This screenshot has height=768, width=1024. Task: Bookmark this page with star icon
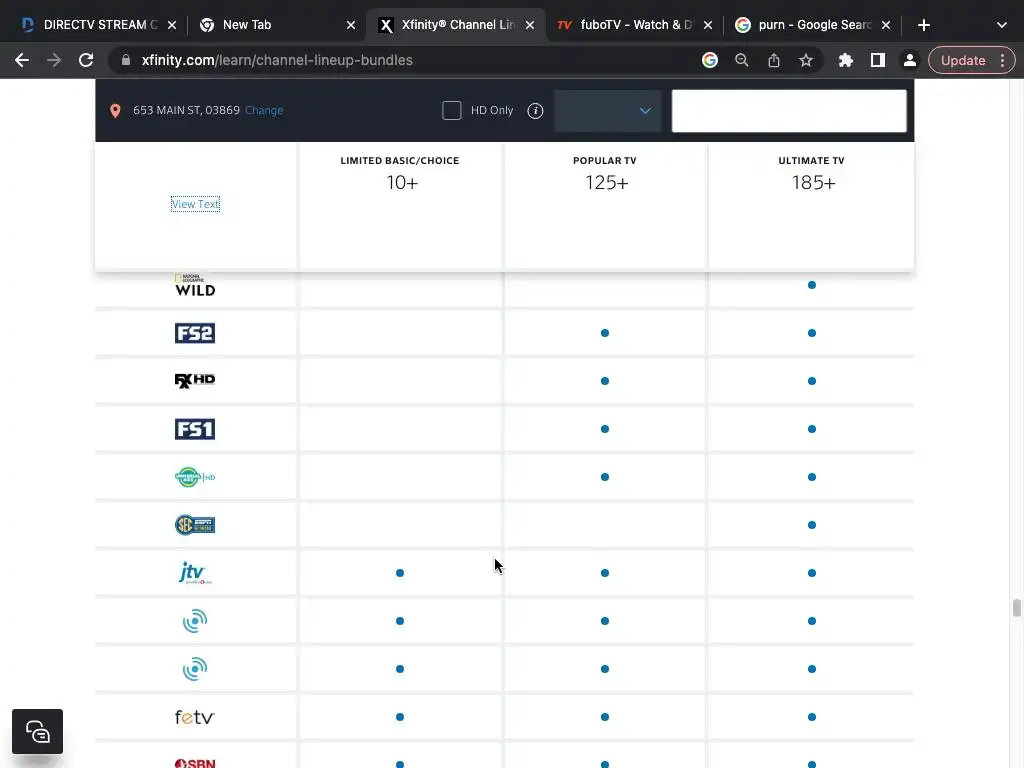(x=806, y=60)
